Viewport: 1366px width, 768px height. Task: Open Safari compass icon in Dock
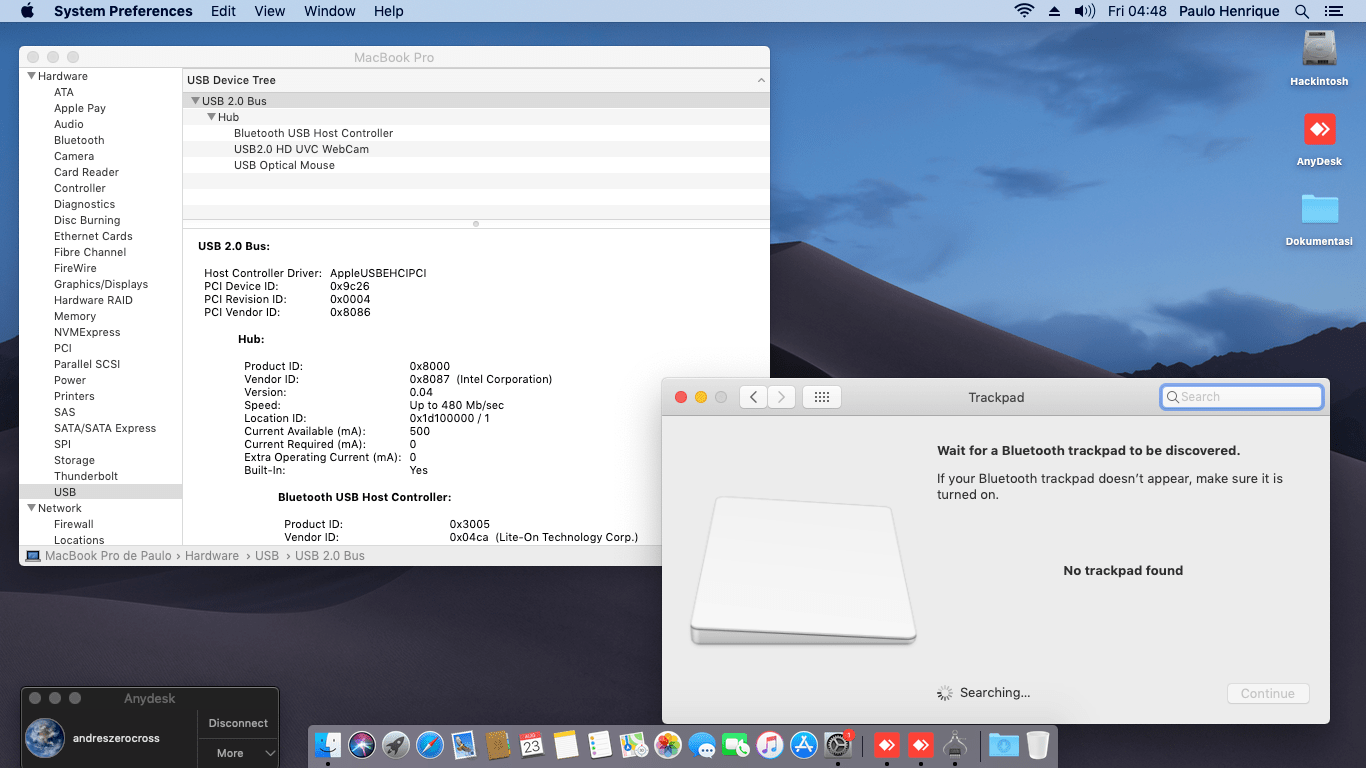click(x=430, y=745)
